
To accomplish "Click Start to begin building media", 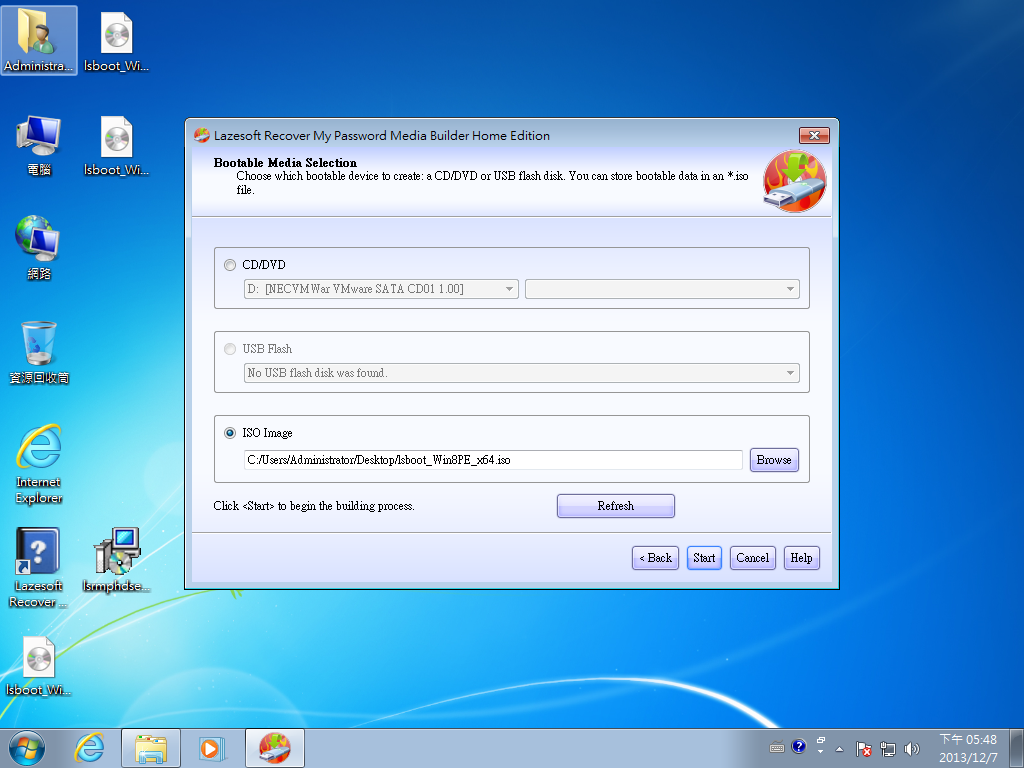I will pos(704,558).
